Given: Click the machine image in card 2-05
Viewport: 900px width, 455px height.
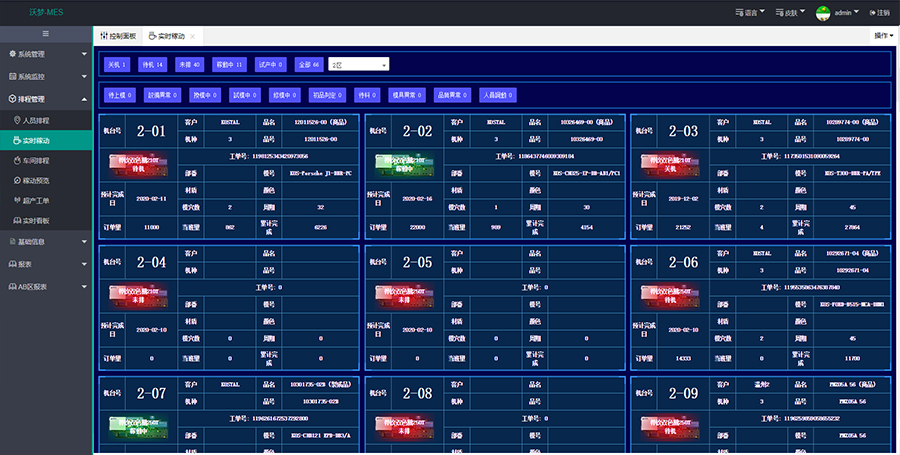Looking at the screenshot, I should tap(397, 294).
